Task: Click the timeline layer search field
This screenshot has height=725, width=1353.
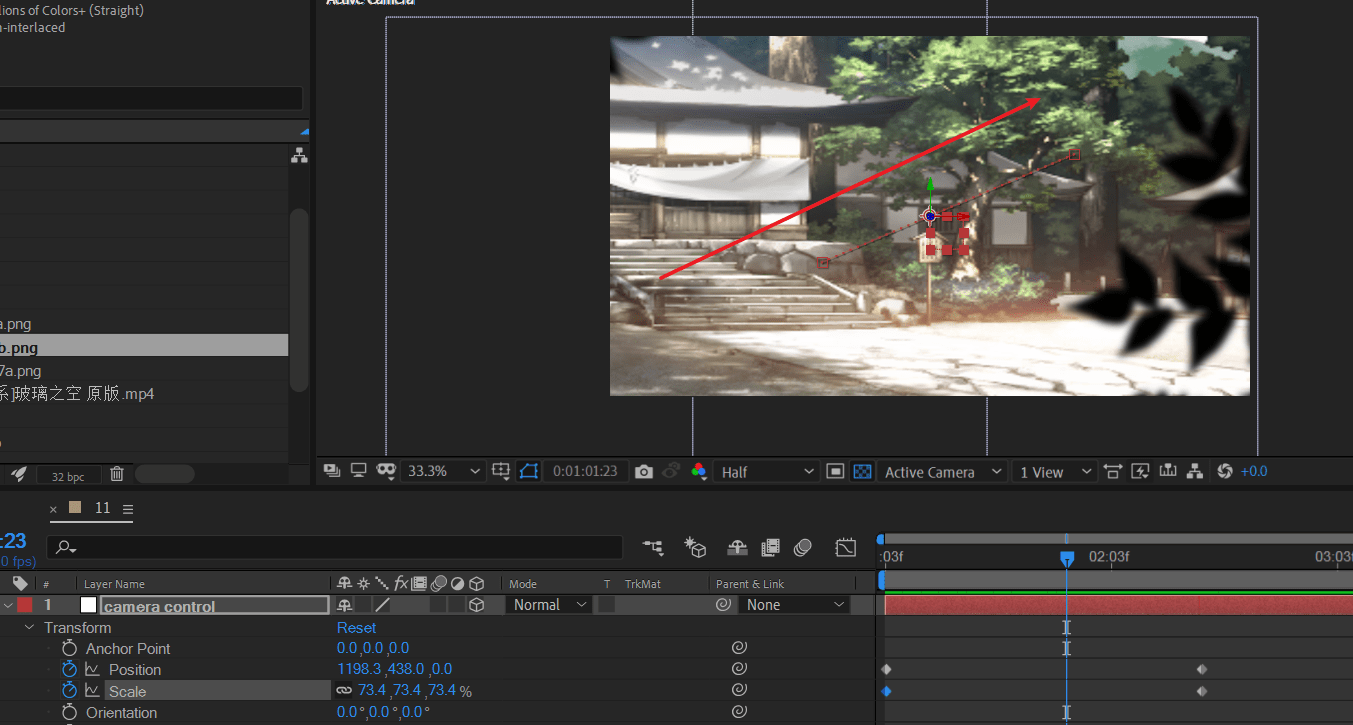Action: point(334,547)
